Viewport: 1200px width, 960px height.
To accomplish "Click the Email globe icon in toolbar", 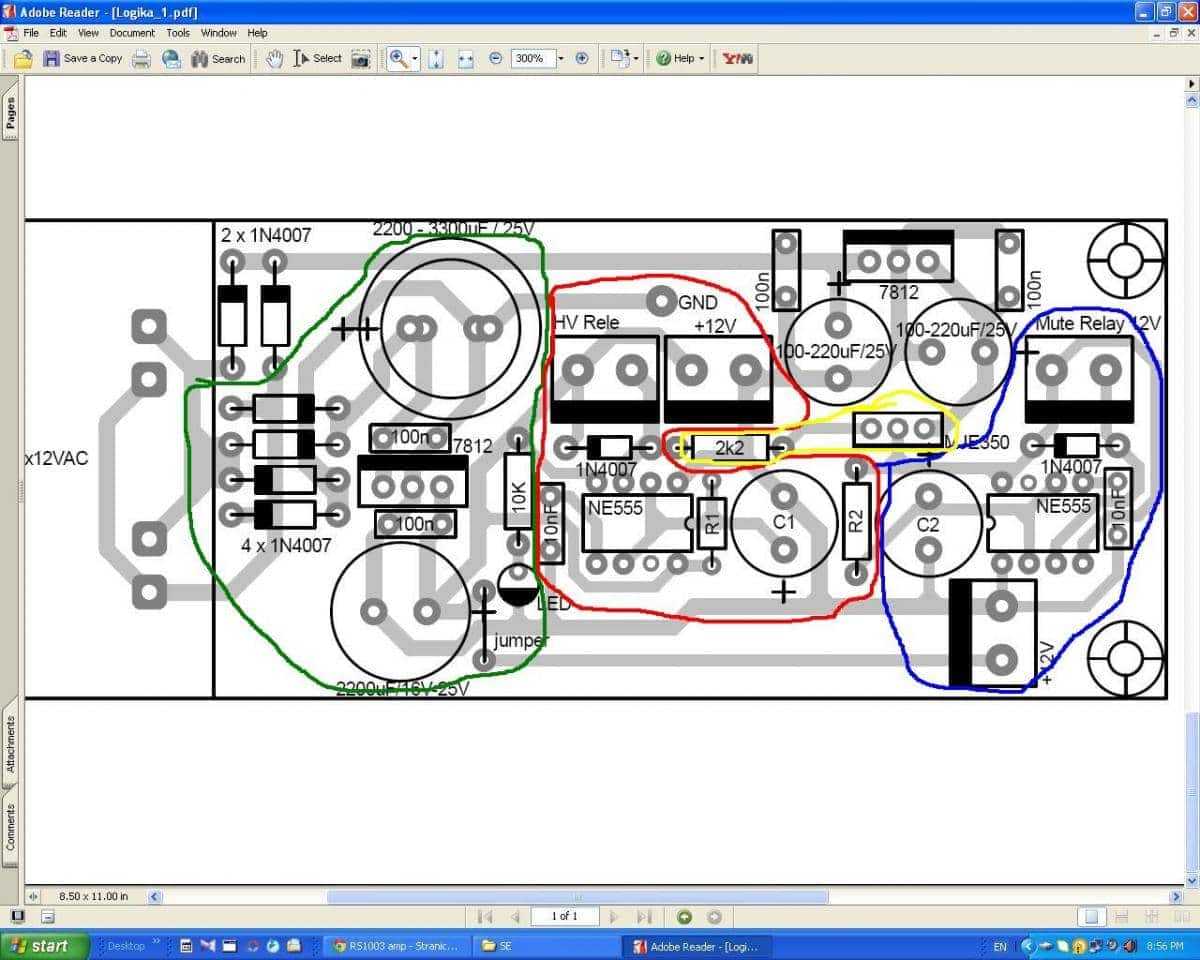I will [172, 59].
